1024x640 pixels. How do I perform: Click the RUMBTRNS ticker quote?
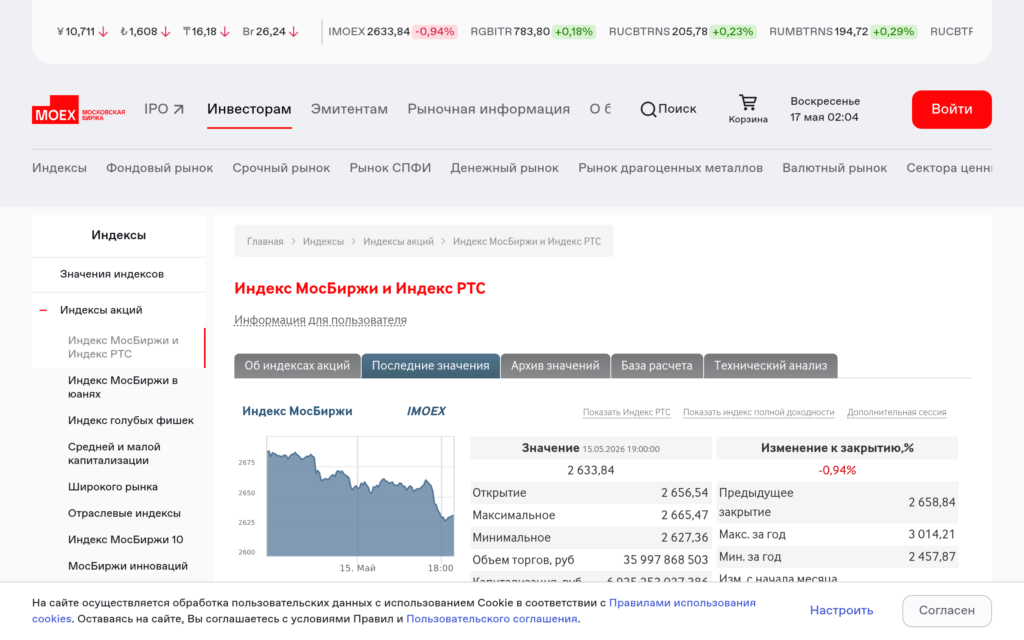click(x=843, y=31)
